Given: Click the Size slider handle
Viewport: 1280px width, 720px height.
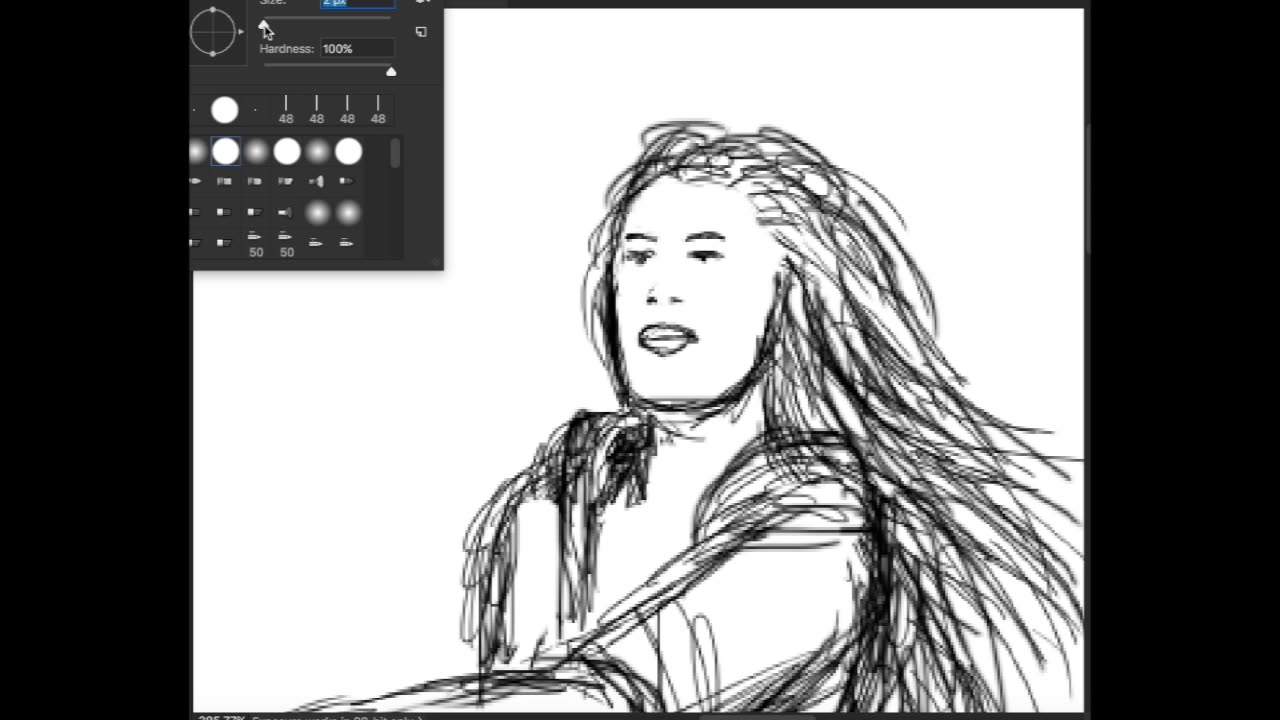Looking at the screenshot, I should pos(264,25).
